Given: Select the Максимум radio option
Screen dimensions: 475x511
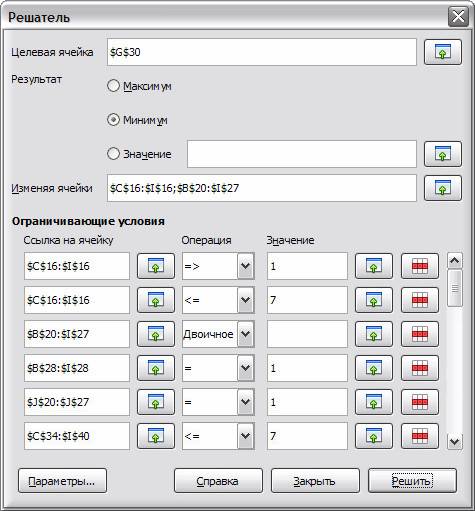Looking at the screenshot, I should (x=113, y=86).
